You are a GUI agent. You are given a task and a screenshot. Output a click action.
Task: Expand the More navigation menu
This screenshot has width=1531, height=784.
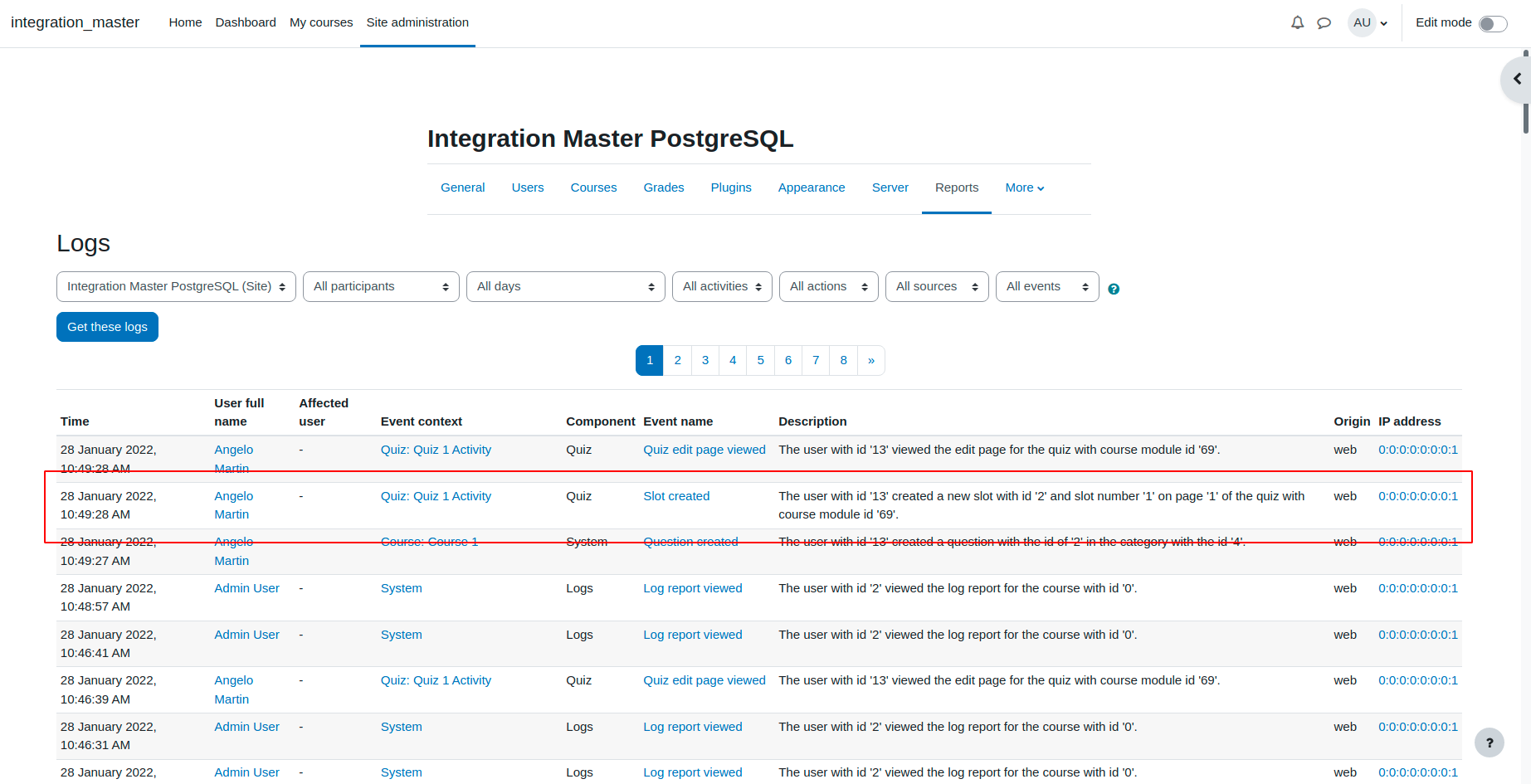click(x=1025, y=187)
